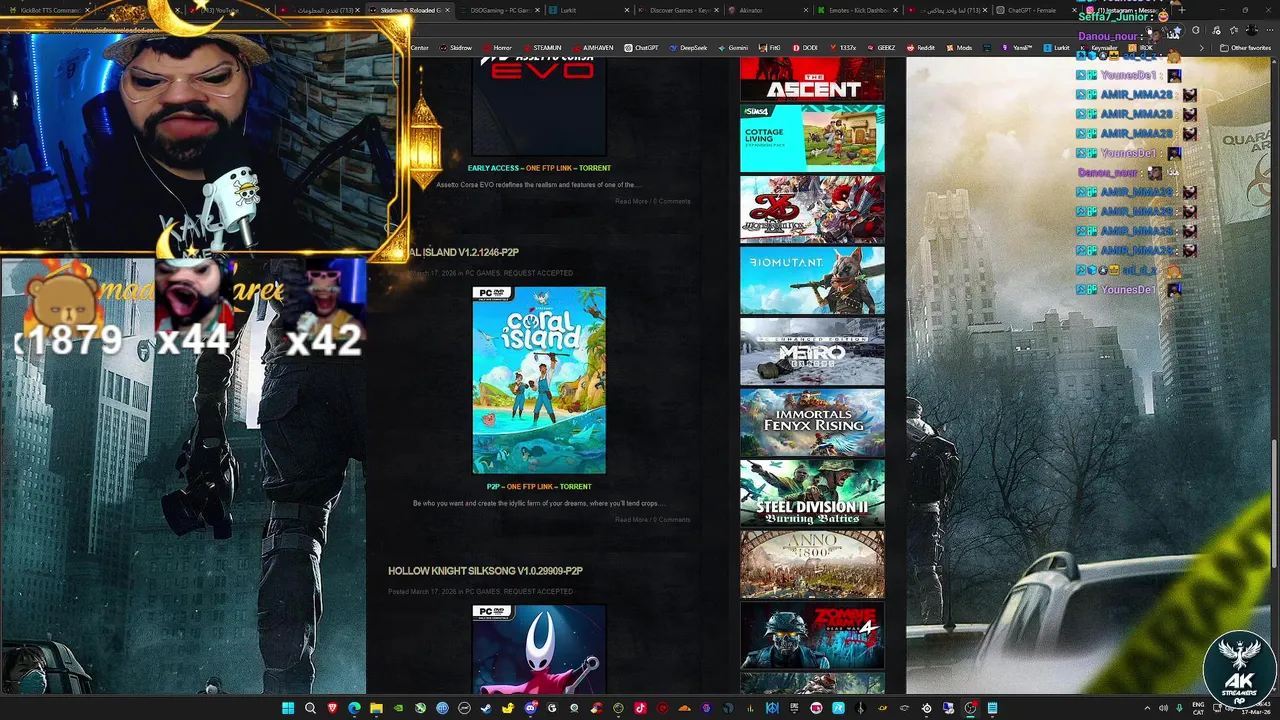Open the Windows Start menu
This screenshot has height=720, width=1280.
[288, 708]
